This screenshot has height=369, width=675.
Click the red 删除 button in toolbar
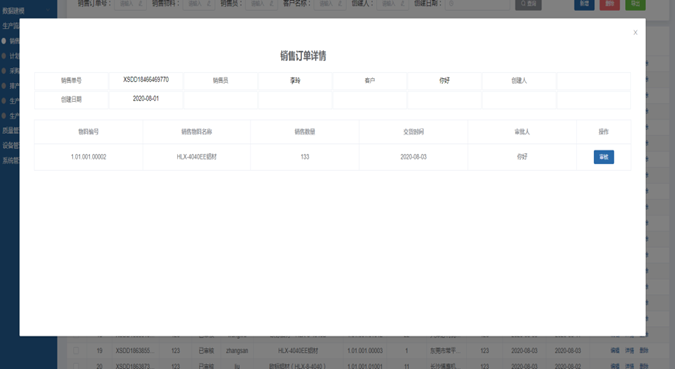pos(610,4)
